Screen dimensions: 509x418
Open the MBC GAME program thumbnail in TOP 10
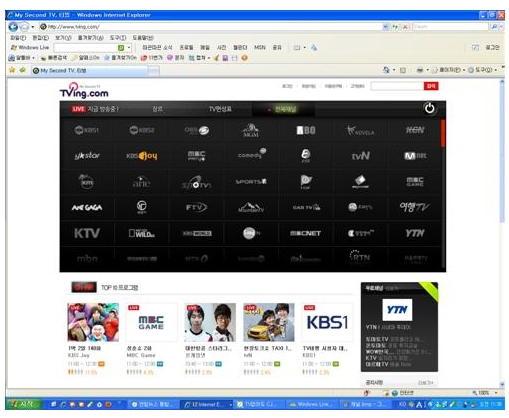coord(151,322)
